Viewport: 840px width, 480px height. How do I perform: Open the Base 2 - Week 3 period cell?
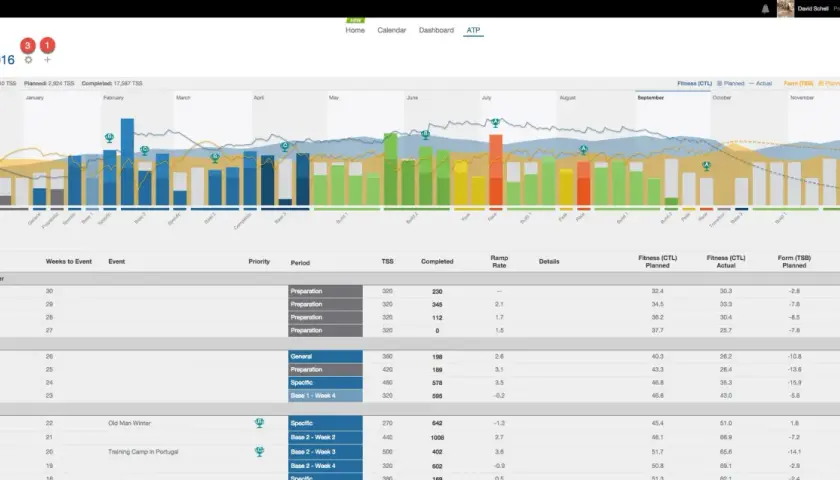(x=325, y=452)
